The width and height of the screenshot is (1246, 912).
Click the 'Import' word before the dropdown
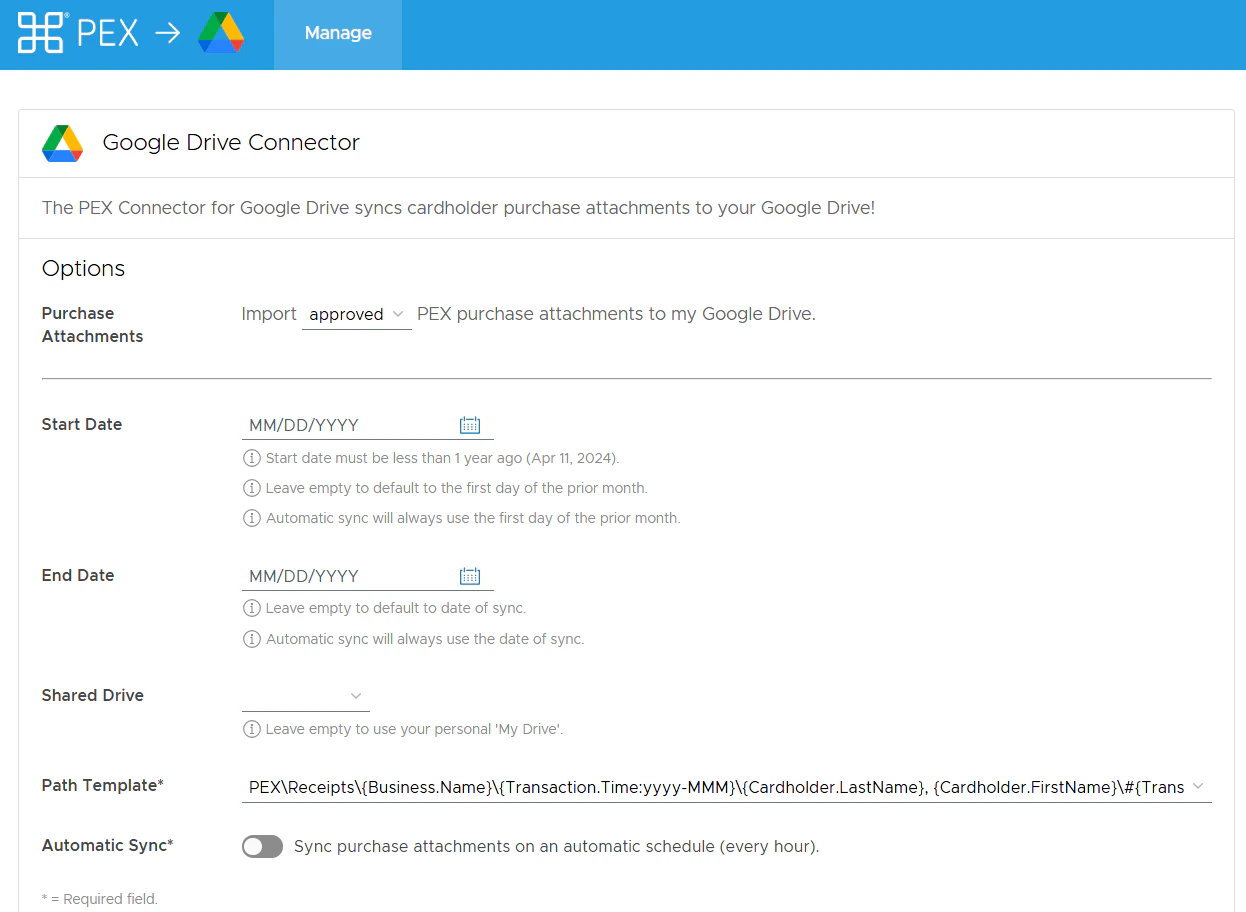tap(269, 314)
